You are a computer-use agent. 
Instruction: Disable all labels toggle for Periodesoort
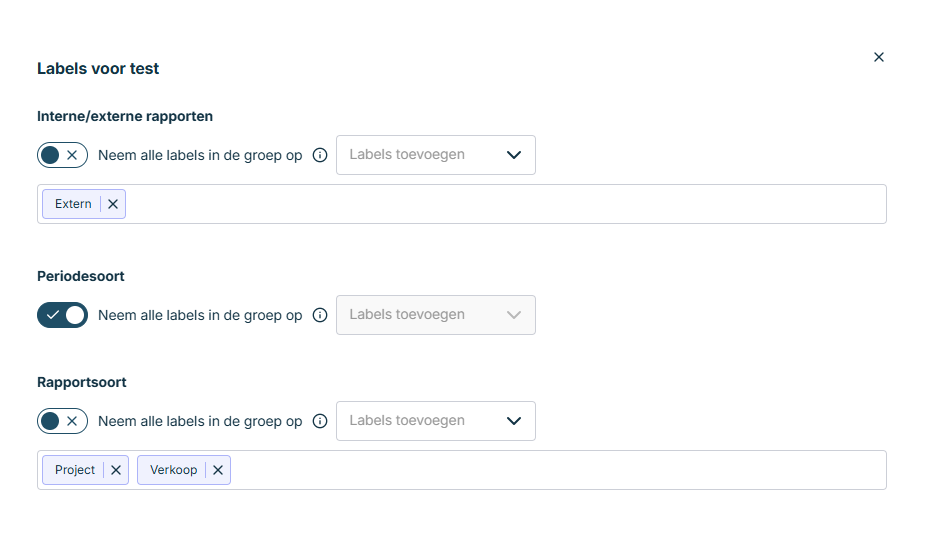pyautogui.click(x=62, y=315)
